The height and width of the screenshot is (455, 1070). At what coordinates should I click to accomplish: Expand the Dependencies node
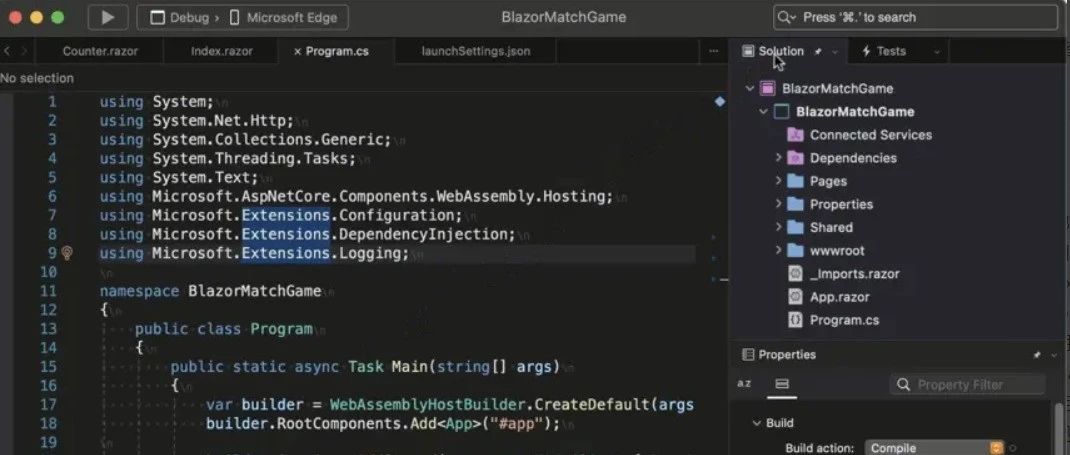pos(778,158)
